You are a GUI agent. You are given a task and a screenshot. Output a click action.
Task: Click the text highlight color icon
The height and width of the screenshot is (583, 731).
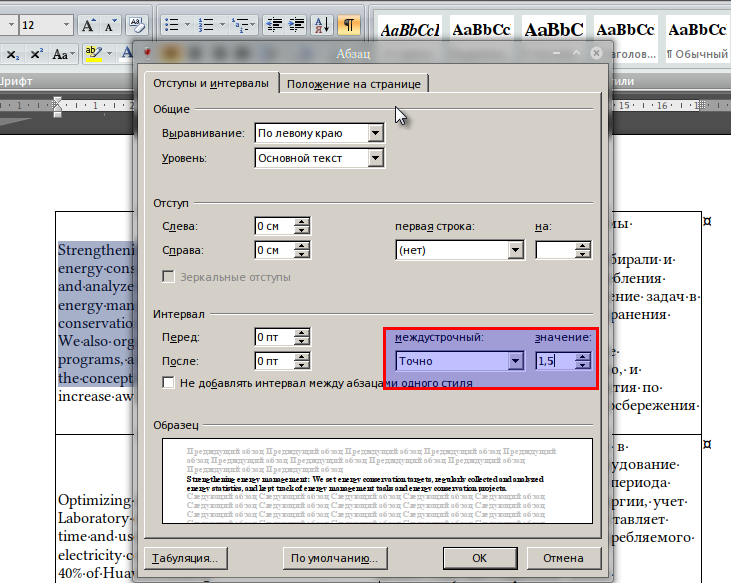[94, 54]
